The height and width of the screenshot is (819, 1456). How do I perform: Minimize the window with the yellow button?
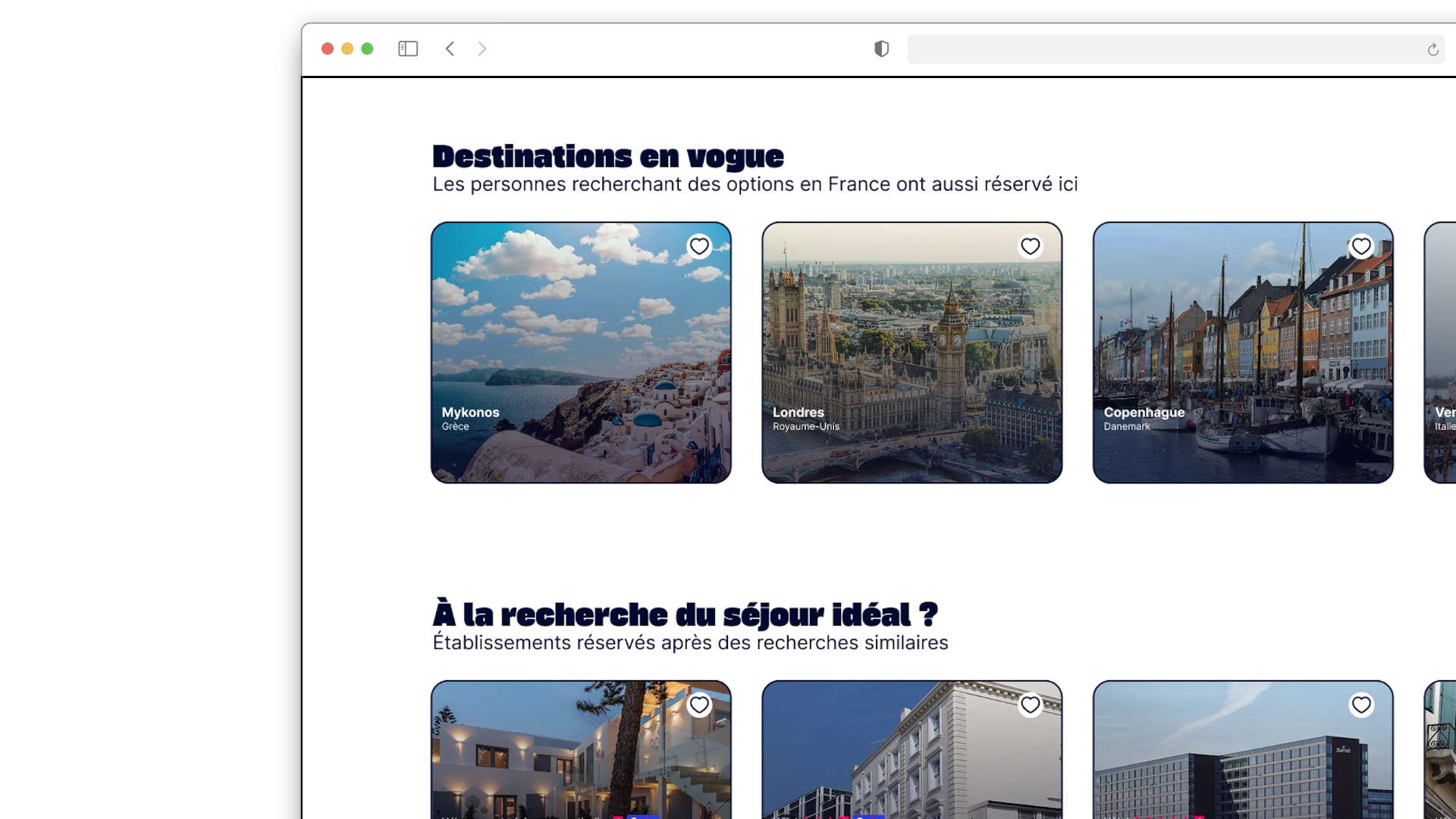click(347, 49)
